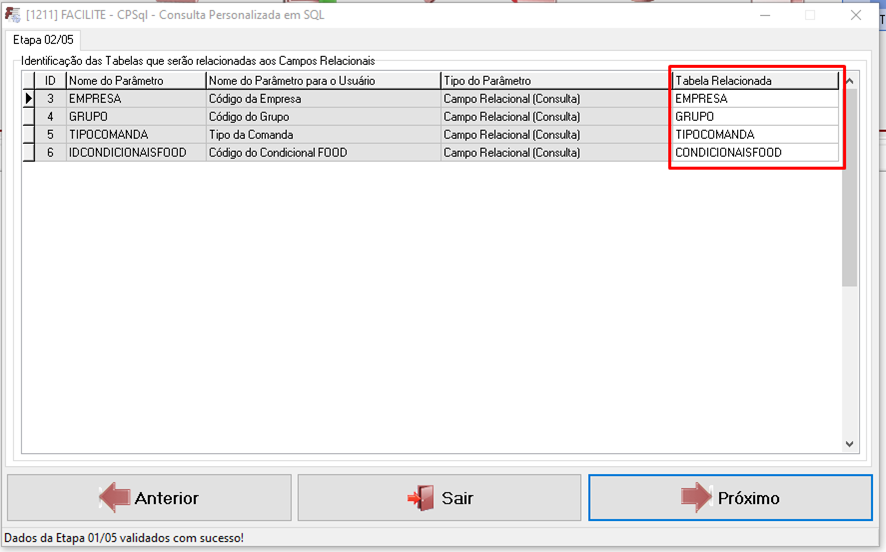Select the Etapa 02/05 tab
886x552 pixels.
(x=41, y=40)
